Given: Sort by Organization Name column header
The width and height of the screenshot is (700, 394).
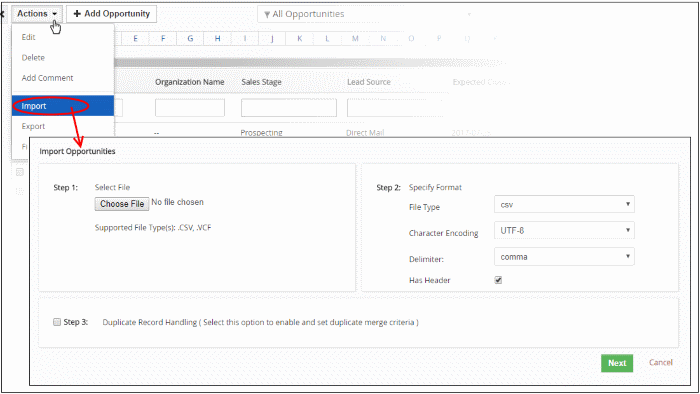Looking at the screenshot, I should point(190,82).
